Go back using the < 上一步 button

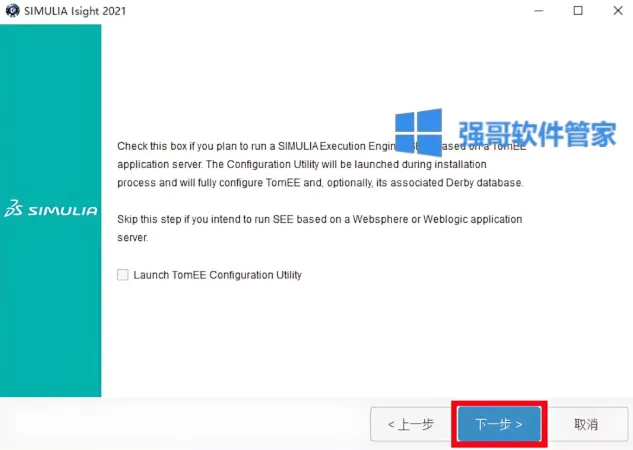411,424
